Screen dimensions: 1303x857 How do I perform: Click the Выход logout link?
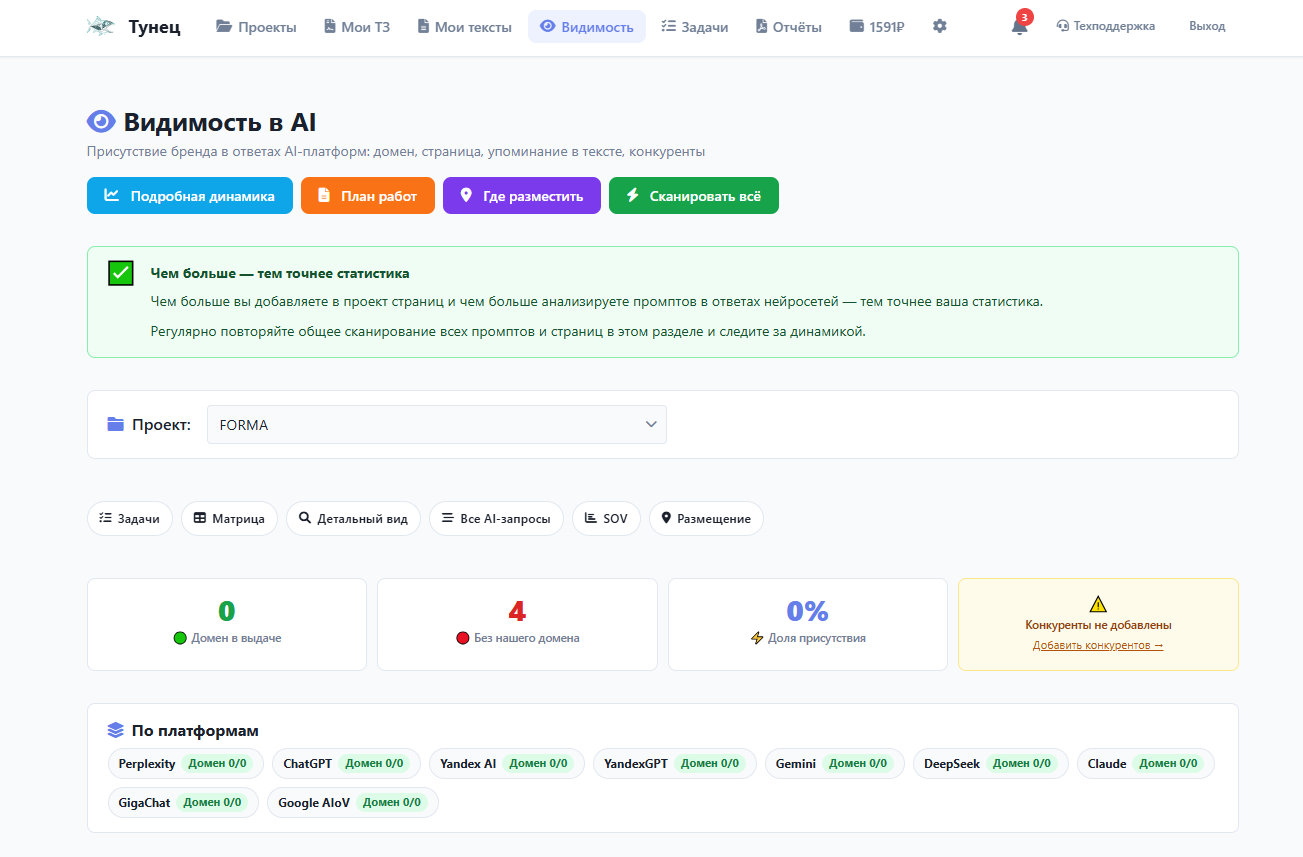click(x=1207, y=27)
